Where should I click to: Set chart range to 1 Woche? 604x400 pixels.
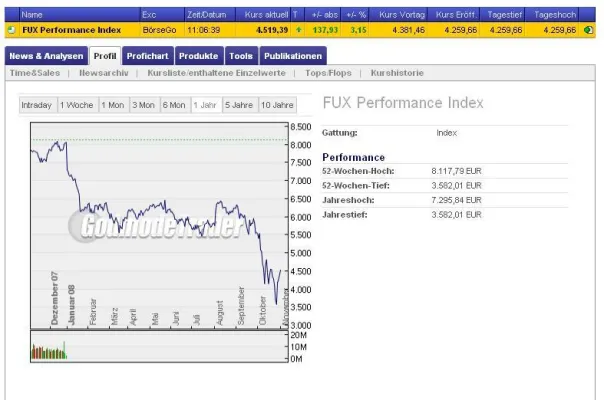[x=77, y=105]
